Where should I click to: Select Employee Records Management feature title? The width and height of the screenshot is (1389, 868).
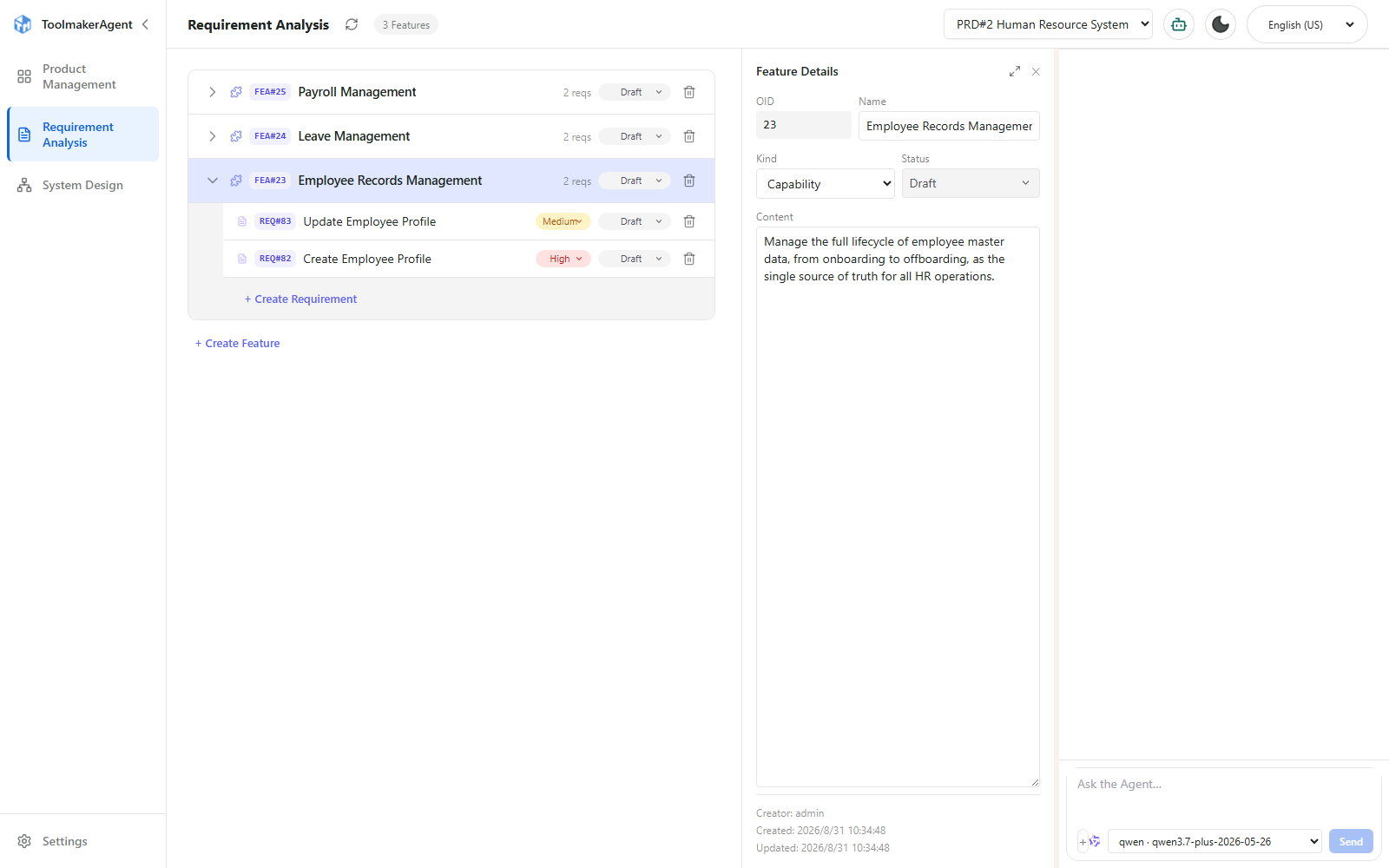[390, 181]
